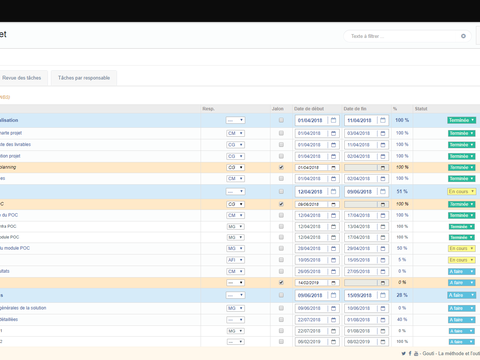Open calendar icon beside 29/04/2018 end date
This screenshot has width=480, height=360.
click(383, 249)
